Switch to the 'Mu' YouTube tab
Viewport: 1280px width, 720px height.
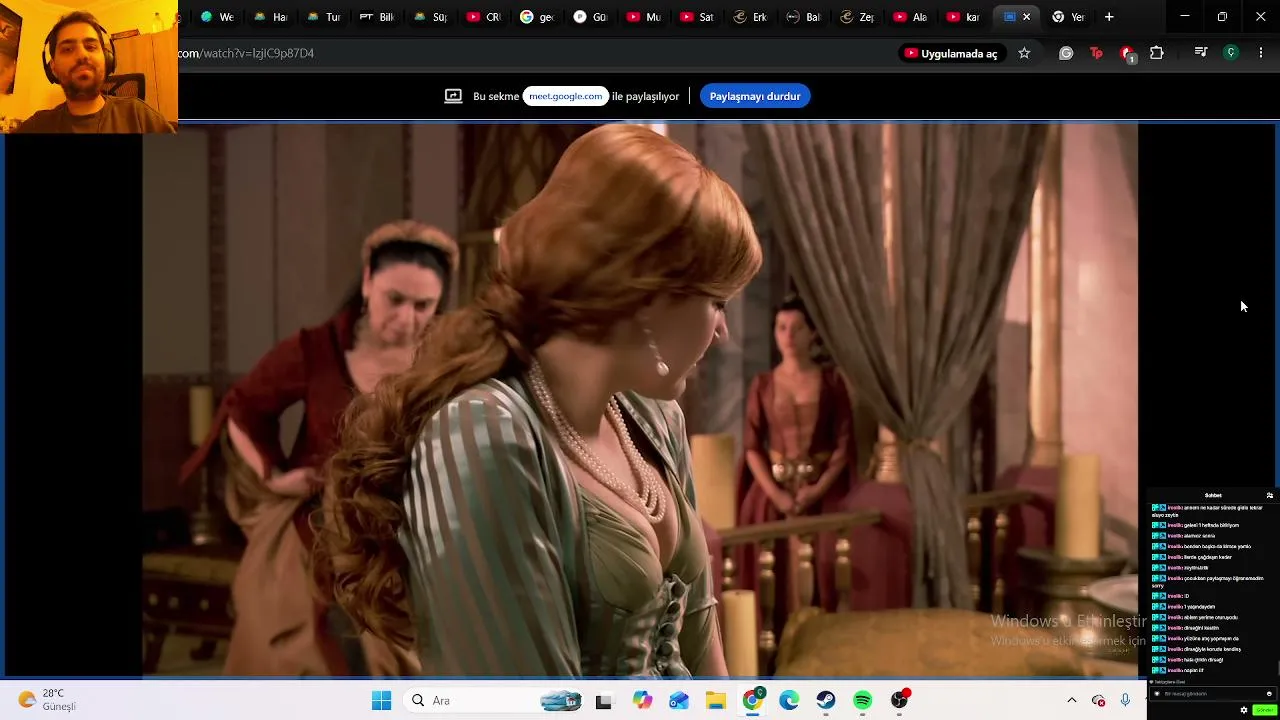(643, 17)
